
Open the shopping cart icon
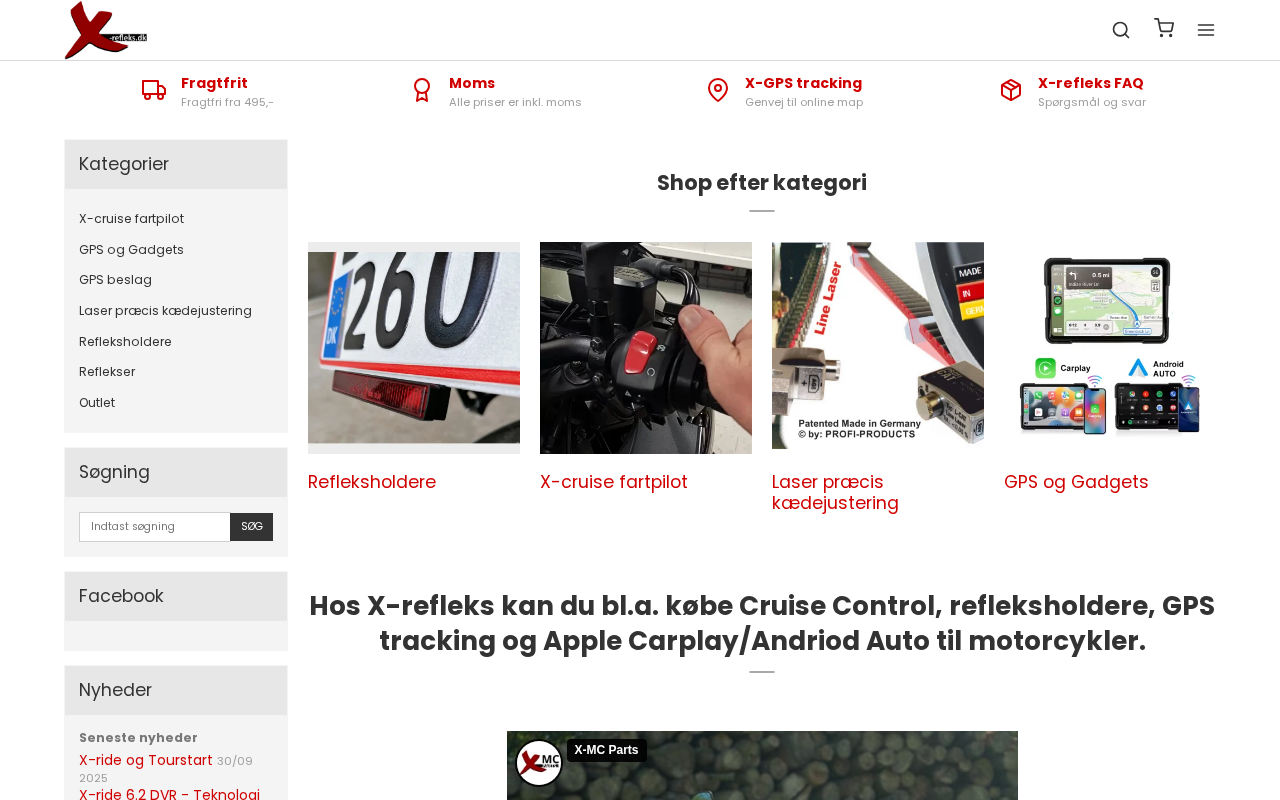[x=1164, y=28]
